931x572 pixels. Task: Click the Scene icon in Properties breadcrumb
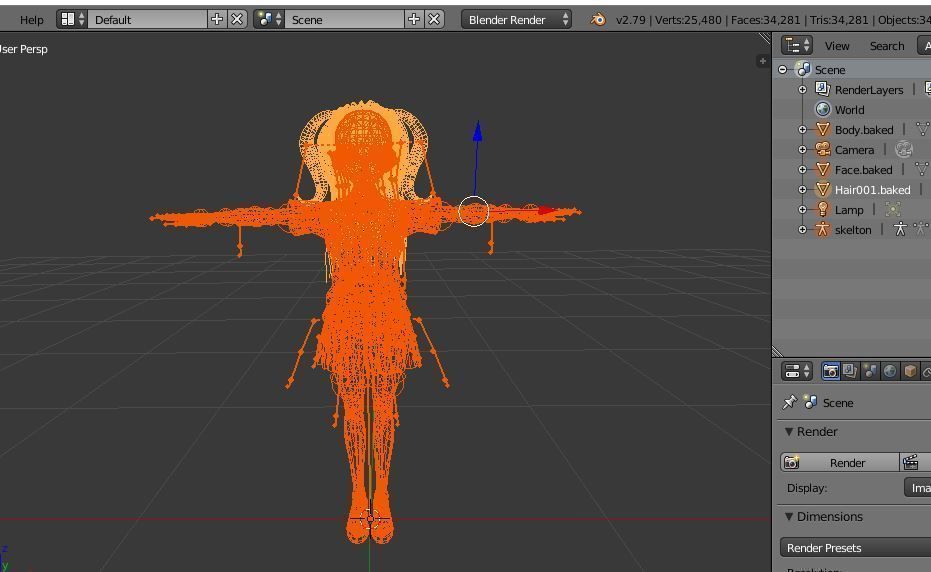pyautogui.click(x=810, y=402)
